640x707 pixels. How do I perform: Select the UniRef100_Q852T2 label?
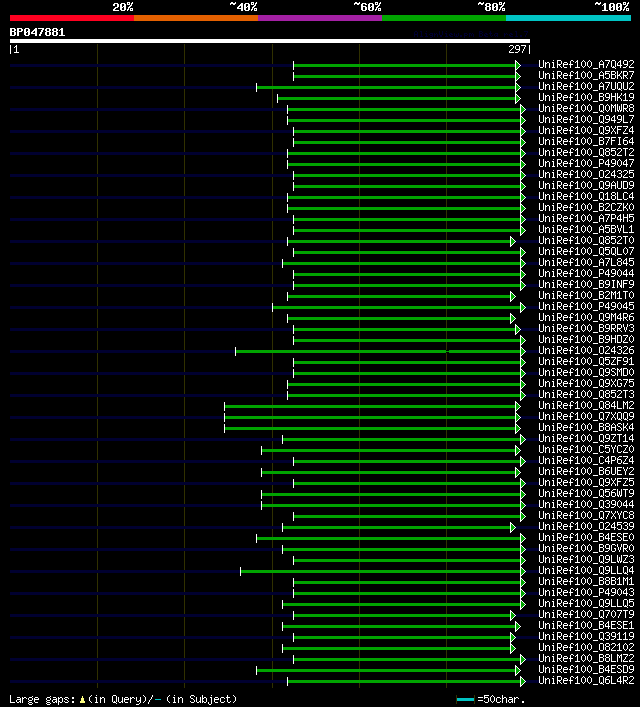(x=586, y=152)
